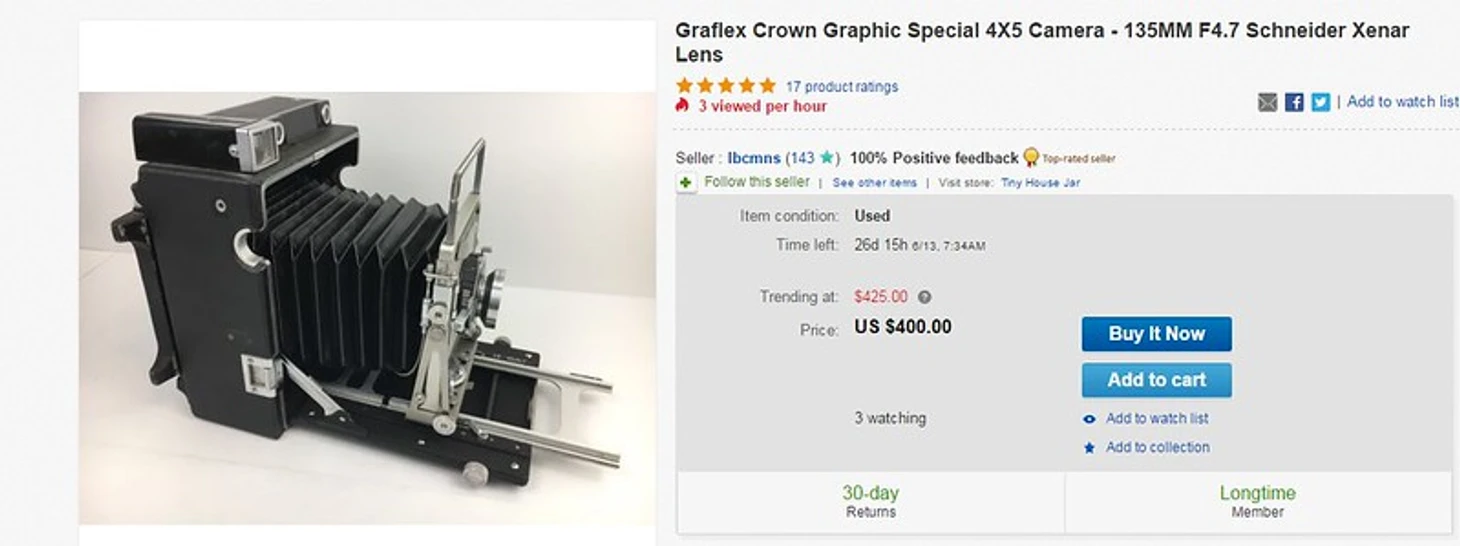Click the star icon beside Add to collection
The image size is (1460, 546).
(x=1089, y=448)
